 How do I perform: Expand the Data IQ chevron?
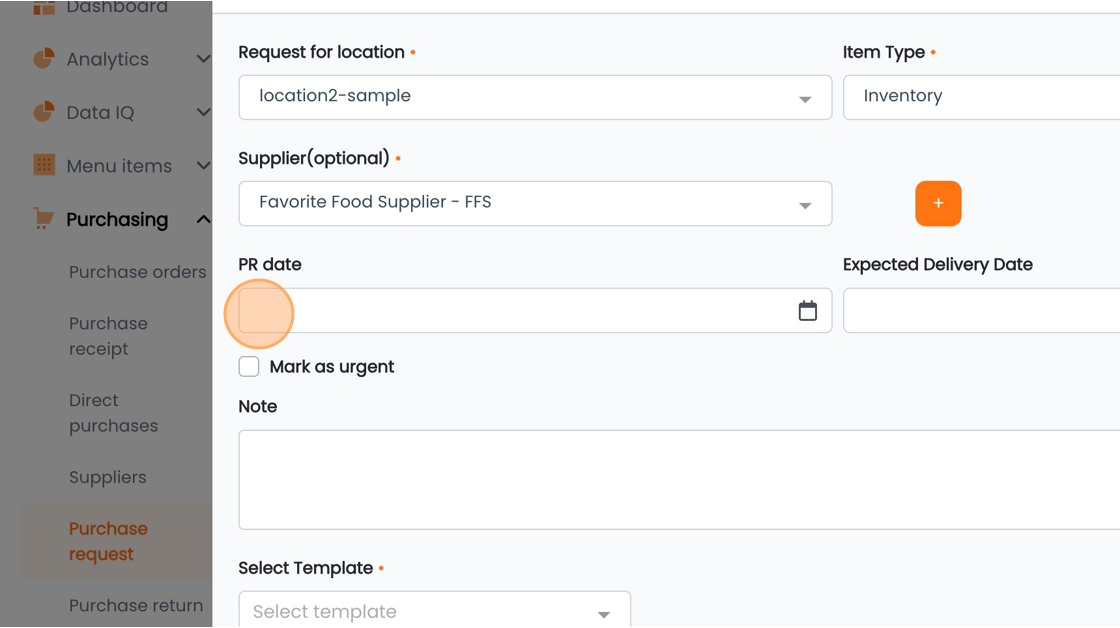pyautogui.click(x=203, y=112)
